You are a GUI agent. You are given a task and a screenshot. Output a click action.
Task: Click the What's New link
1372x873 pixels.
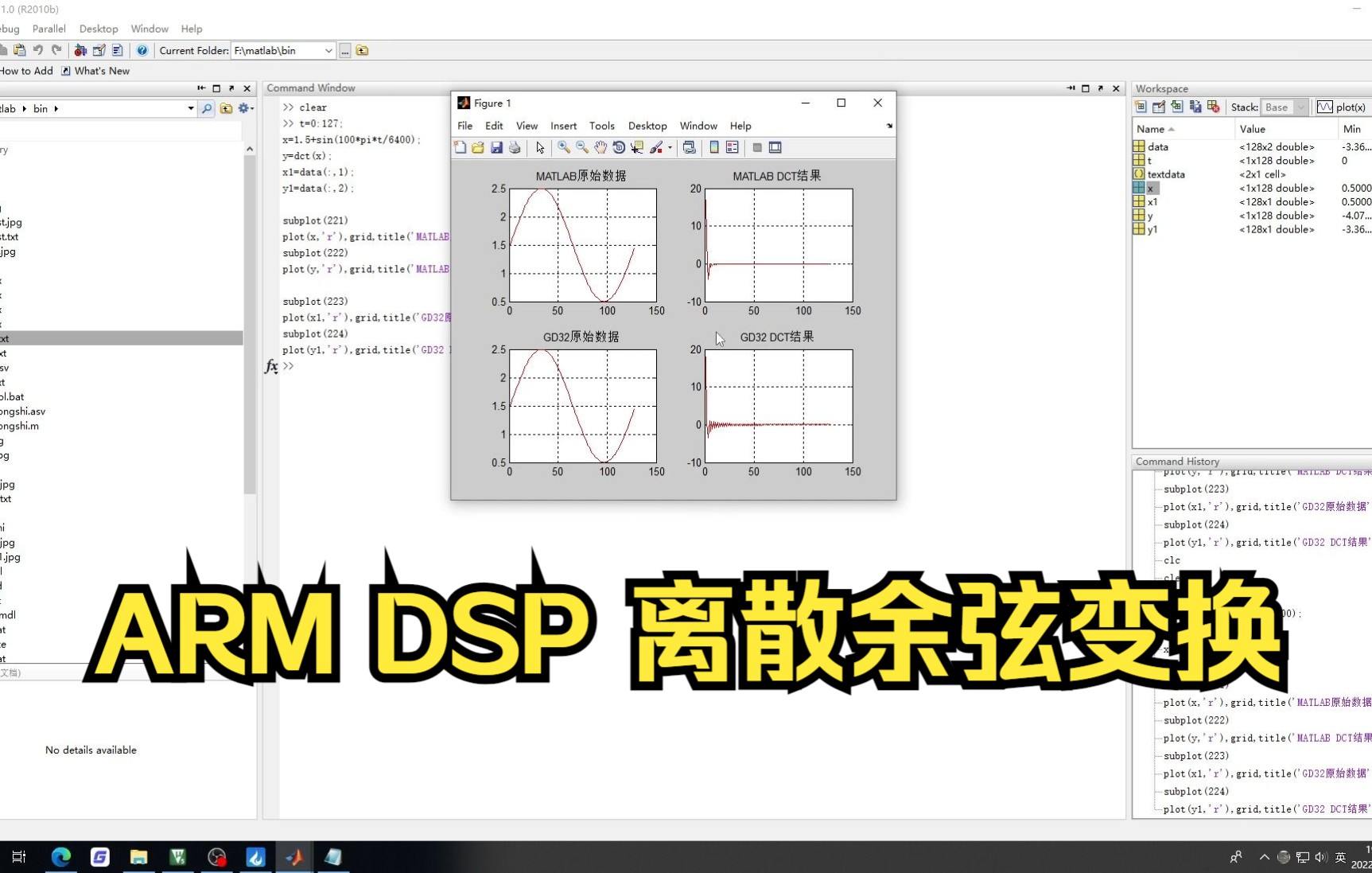tap(100, 70)
